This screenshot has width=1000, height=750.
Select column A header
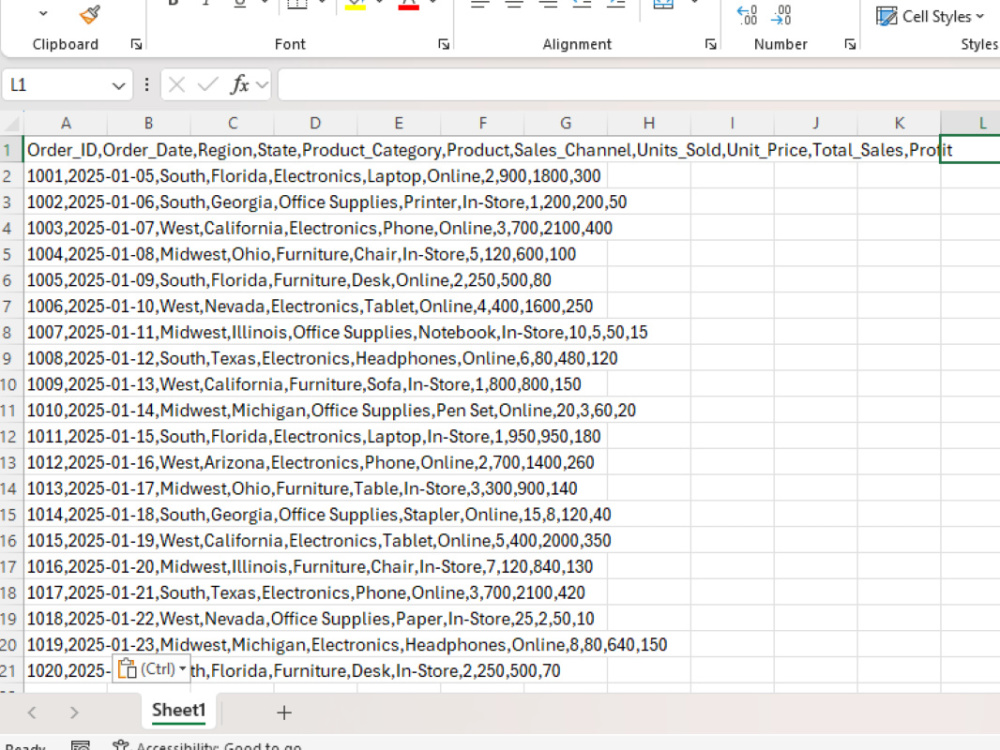pos(66,122)
